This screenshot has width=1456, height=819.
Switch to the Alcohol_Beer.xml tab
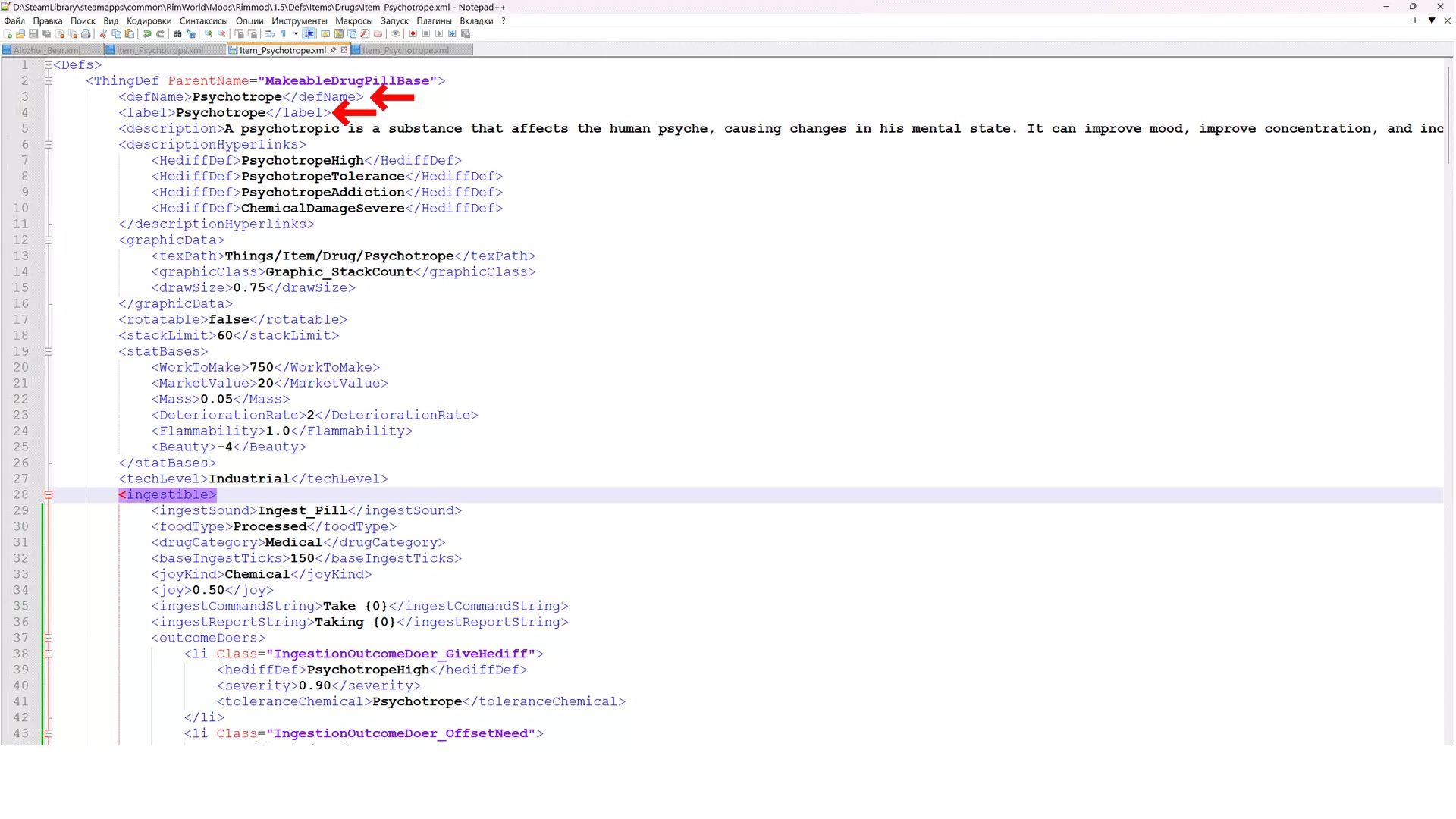[x=45, y=51]
